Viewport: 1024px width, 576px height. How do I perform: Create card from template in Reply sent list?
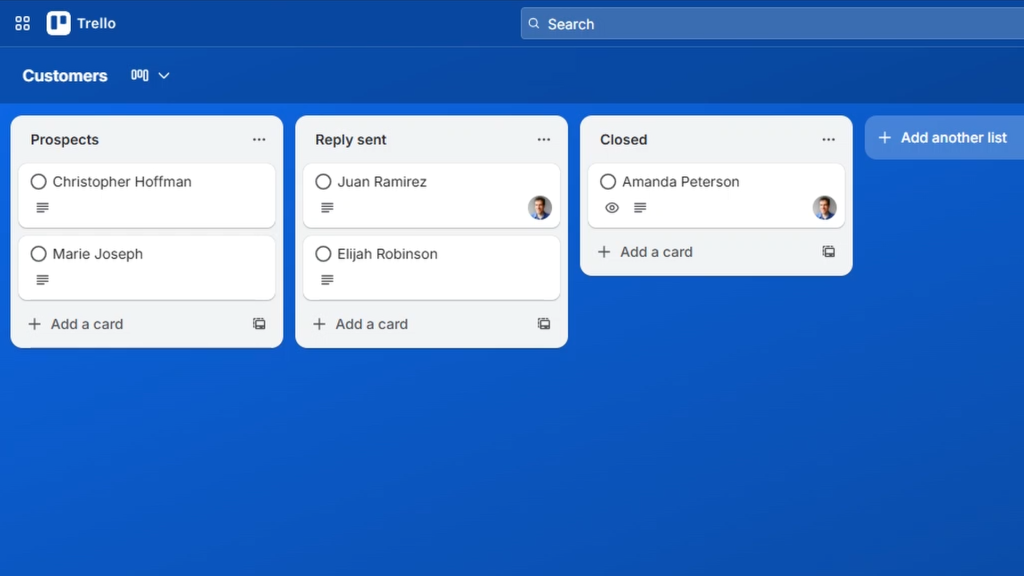point(544,324)
